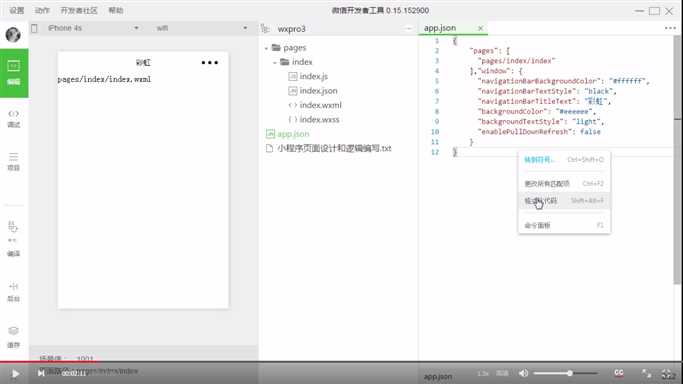Image resolution: width=683 pixels, height=384 pixels.
Task: Open the 开发者社区 menu
Action: (x=79, y=10)
